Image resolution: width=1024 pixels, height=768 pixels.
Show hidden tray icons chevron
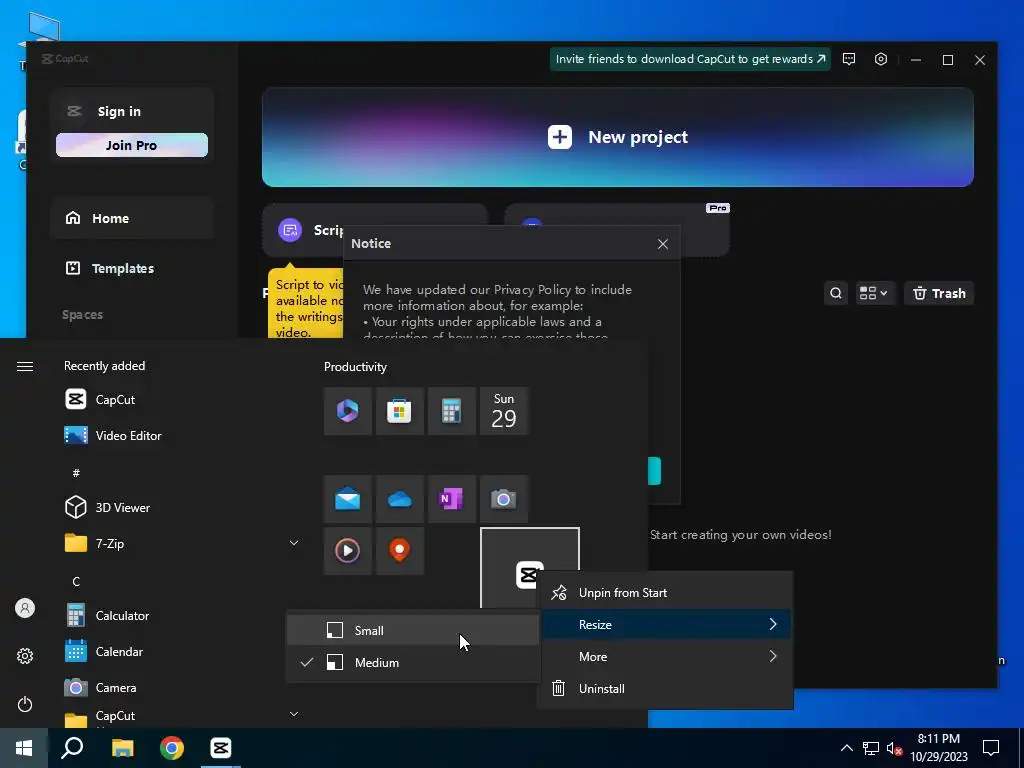[x=846, y=748]
